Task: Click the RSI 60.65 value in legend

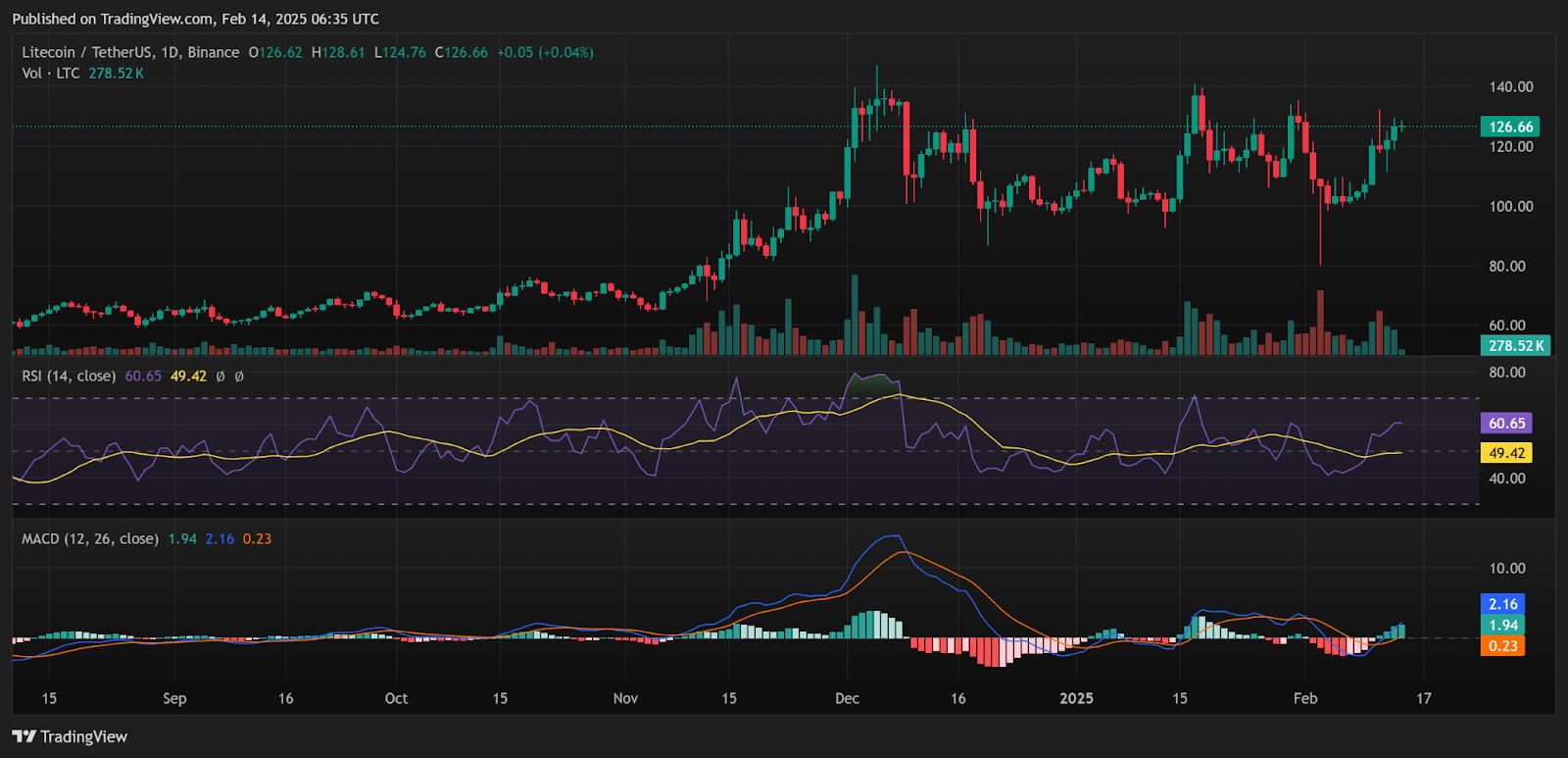Action: click(143, 376)
